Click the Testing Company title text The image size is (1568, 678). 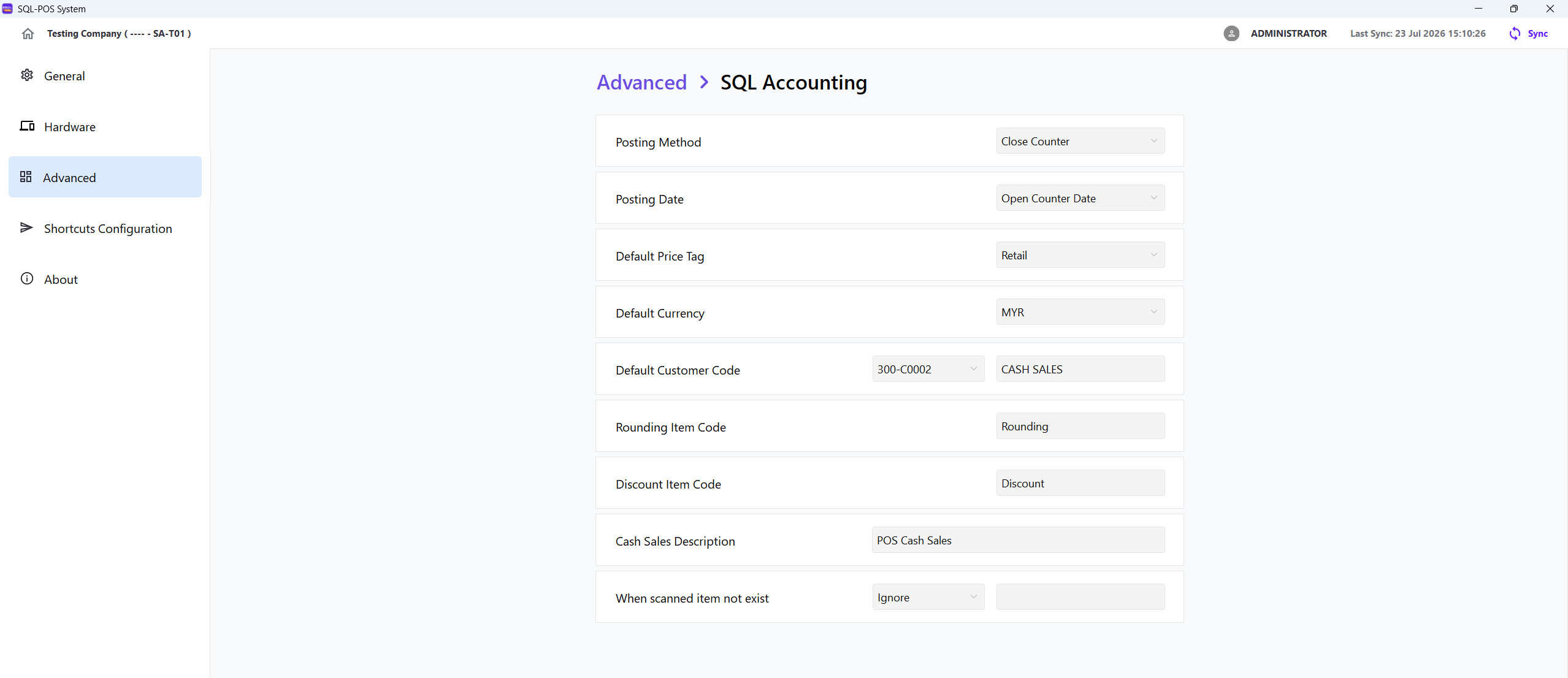119,34
